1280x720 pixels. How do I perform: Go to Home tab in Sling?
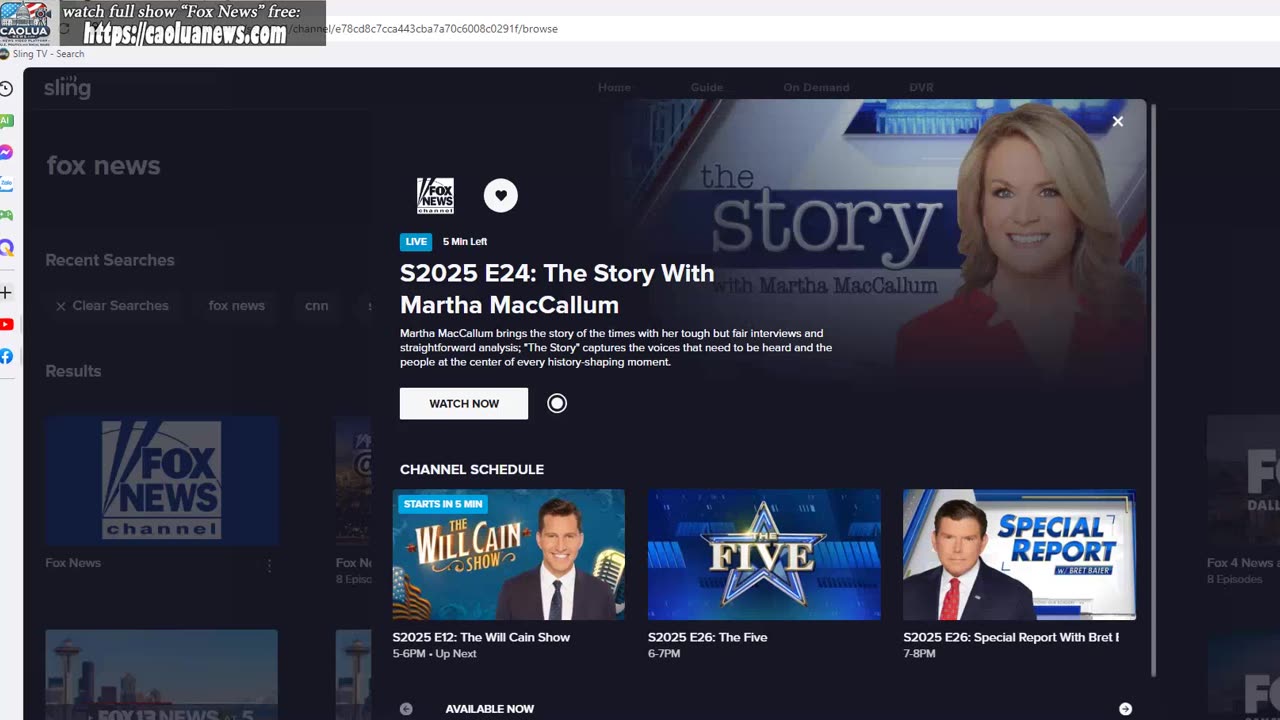coord(614,88)
